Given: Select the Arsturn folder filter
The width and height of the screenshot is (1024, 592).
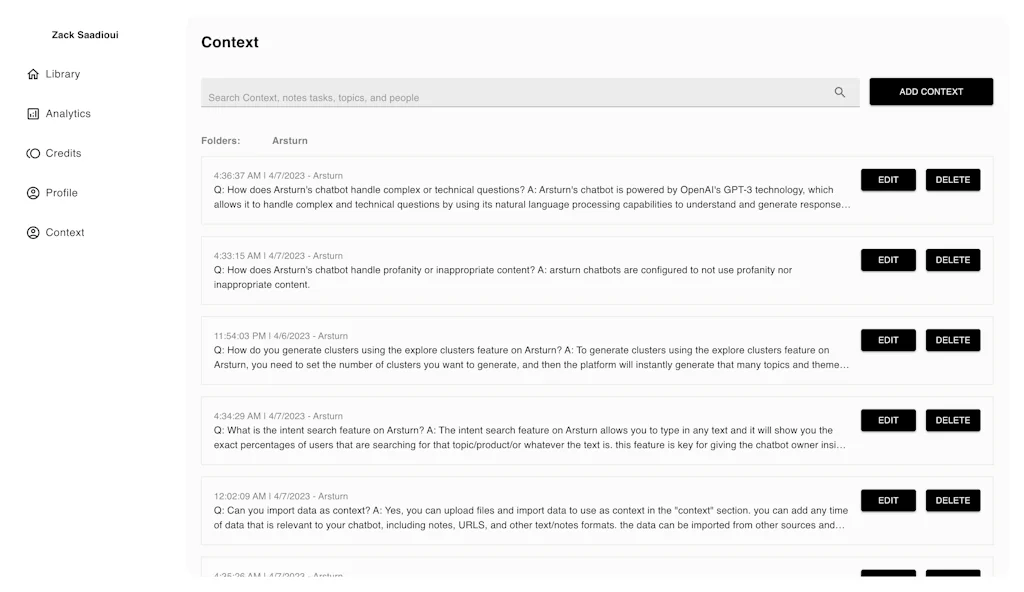Looking at the screenshot, I should tap(289, 140).
